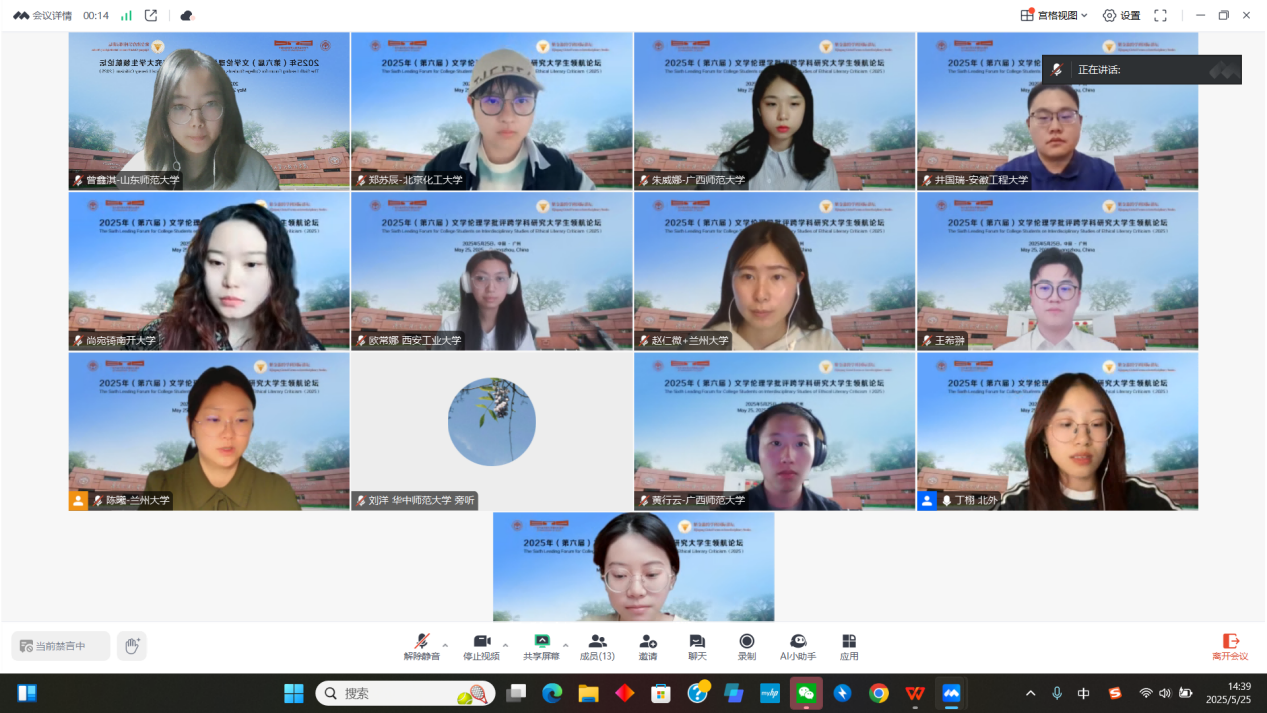The height and width of the screenshot is (713, 1267).
Task: Open the 共享屏幕 screen share icon
Action: tap(541, 646)
